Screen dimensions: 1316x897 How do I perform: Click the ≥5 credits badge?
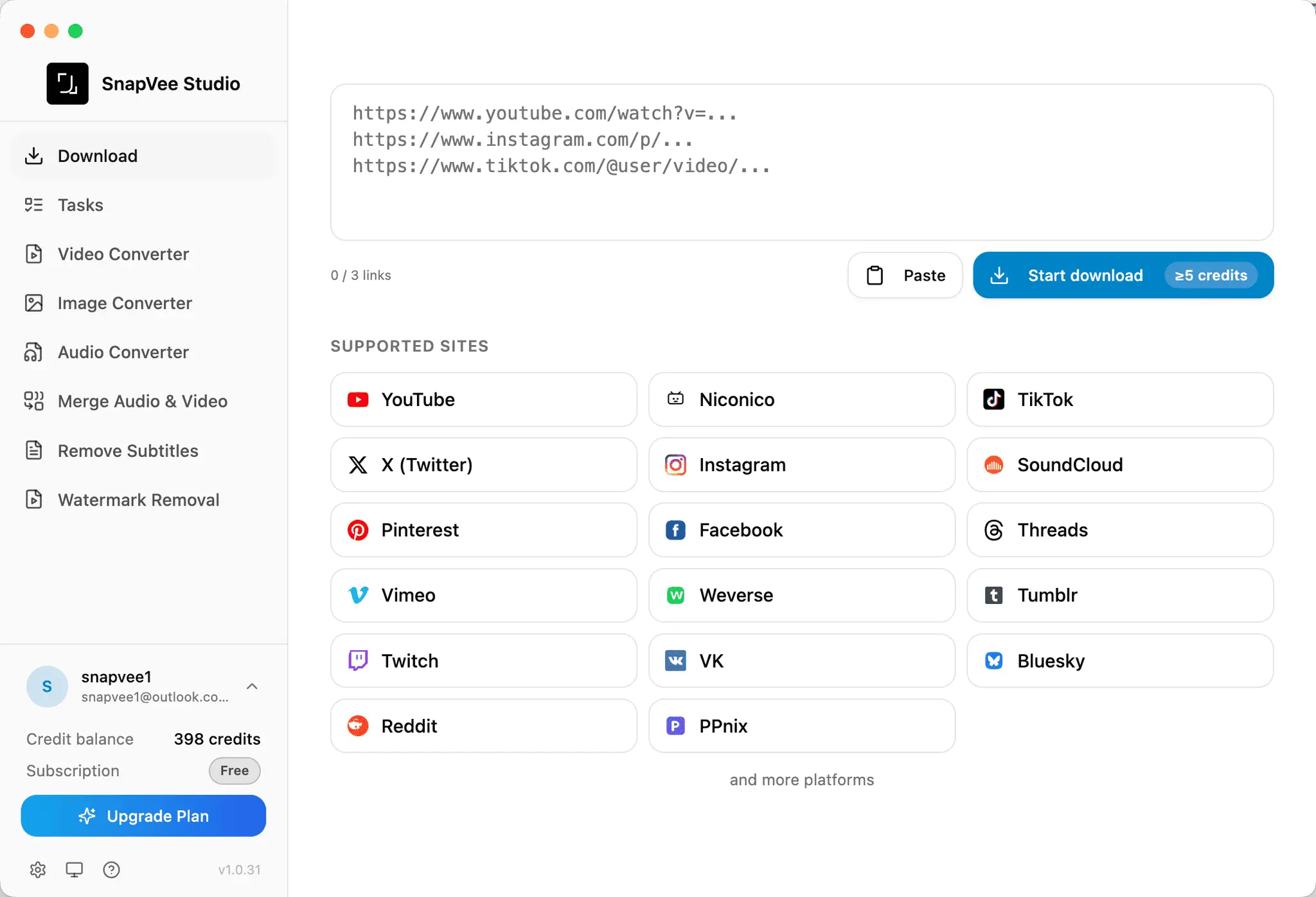1211,275
